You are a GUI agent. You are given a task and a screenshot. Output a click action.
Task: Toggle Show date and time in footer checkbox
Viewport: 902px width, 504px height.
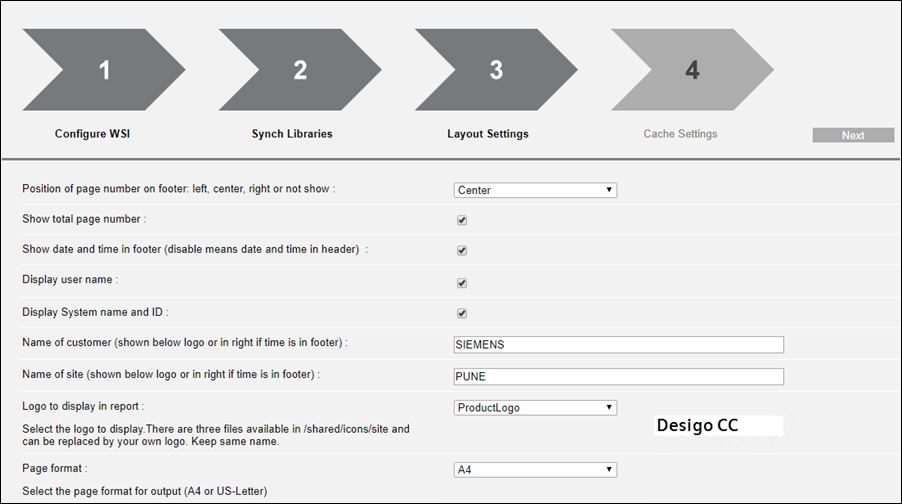(462, 251)
